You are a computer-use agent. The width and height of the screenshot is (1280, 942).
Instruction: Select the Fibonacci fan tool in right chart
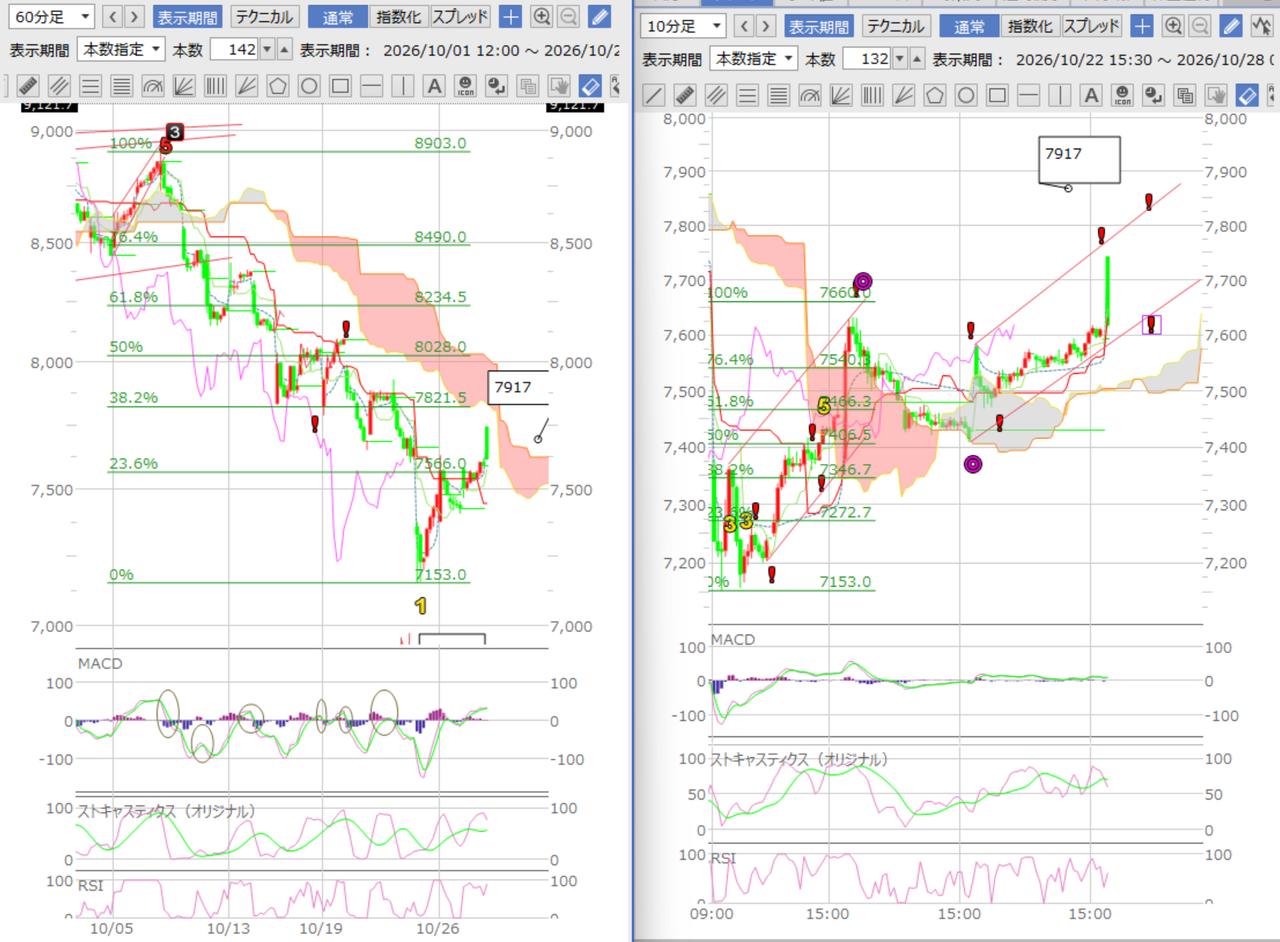click(x=840, y=96)
